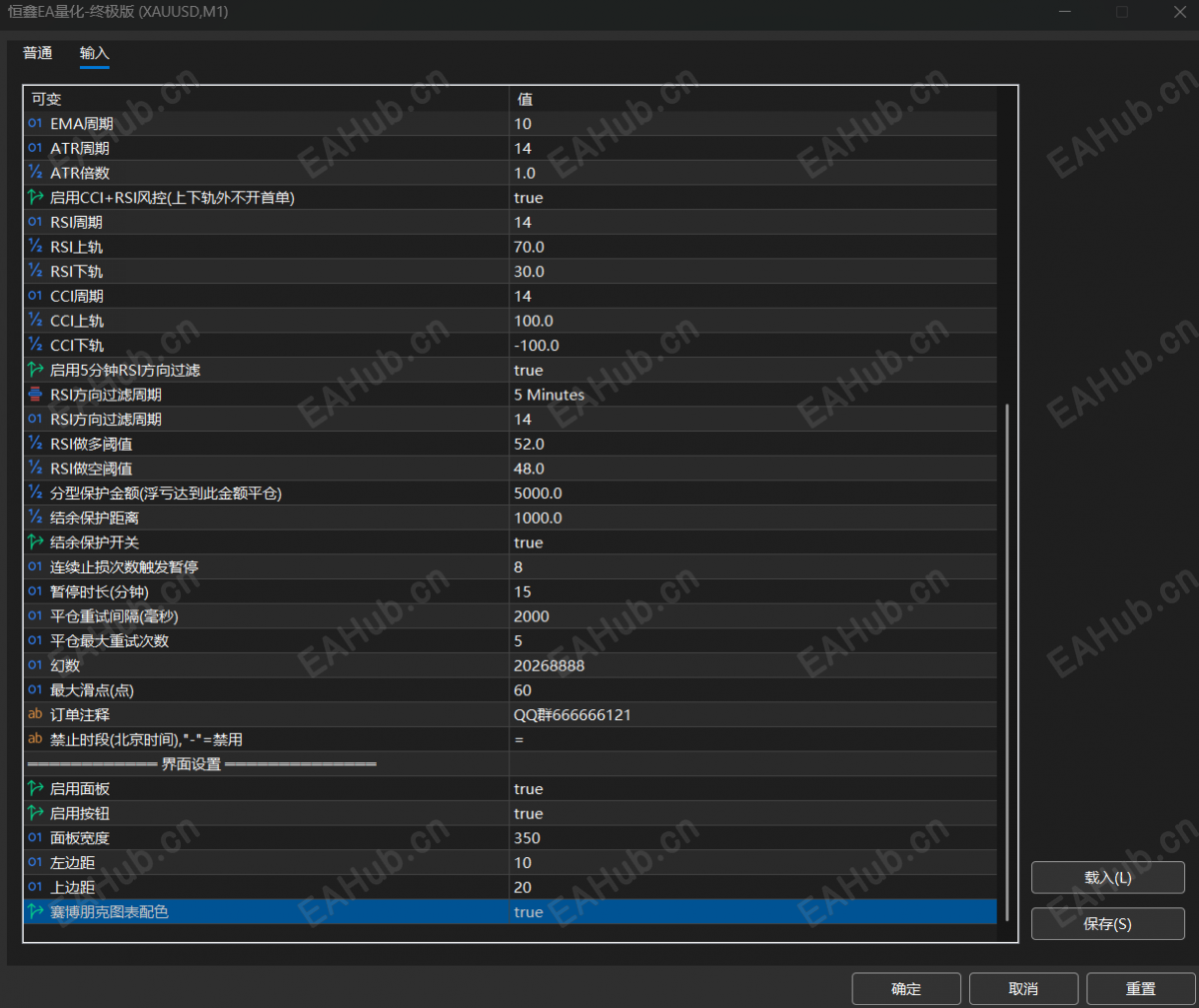Click the integer icon beside 面板宽度
This screenshot has width=1199, height=1008.
(35, 838)
